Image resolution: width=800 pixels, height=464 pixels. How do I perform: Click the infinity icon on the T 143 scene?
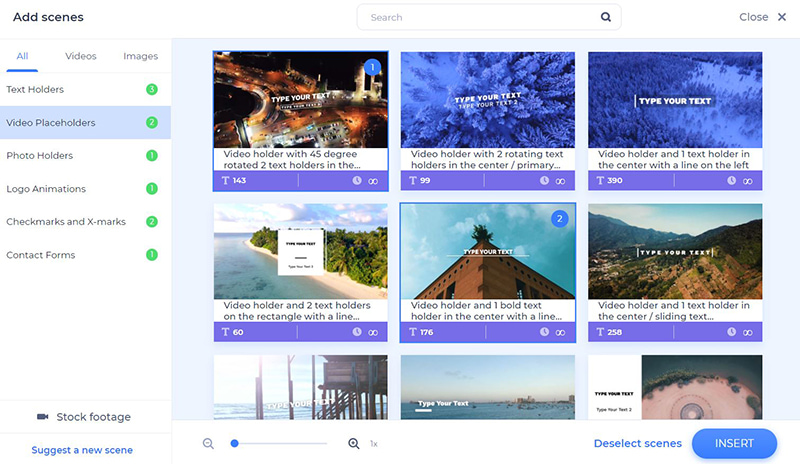pyautogui.click(x=373, y=181)
